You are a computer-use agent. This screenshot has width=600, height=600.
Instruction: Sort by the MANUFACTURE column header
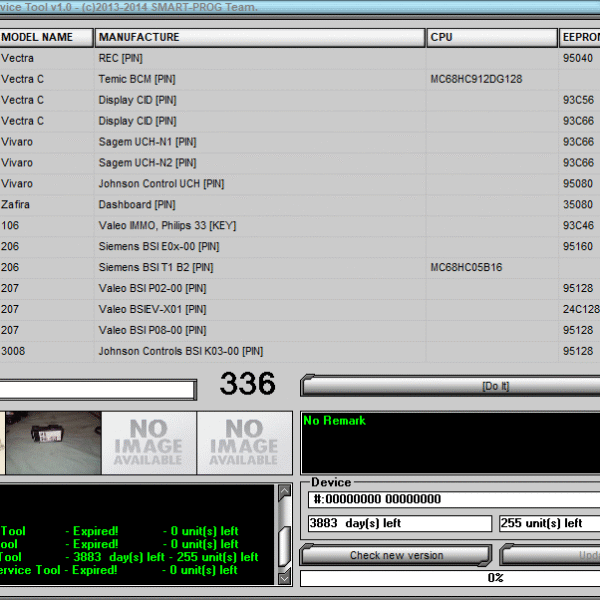[260, 37]
